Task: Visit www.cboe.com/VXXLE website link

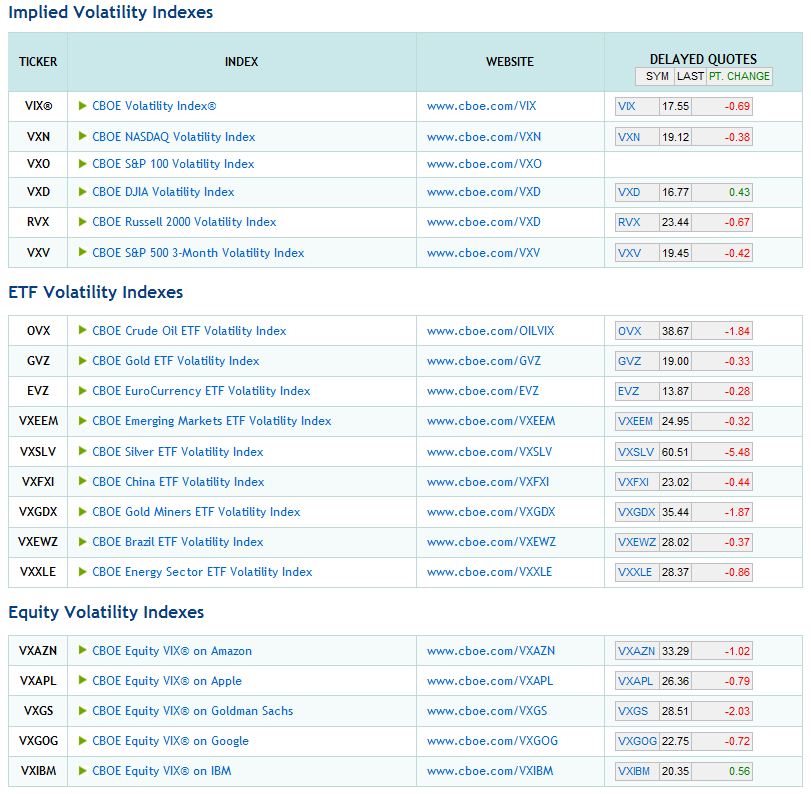Action: (x=490, y=572)
